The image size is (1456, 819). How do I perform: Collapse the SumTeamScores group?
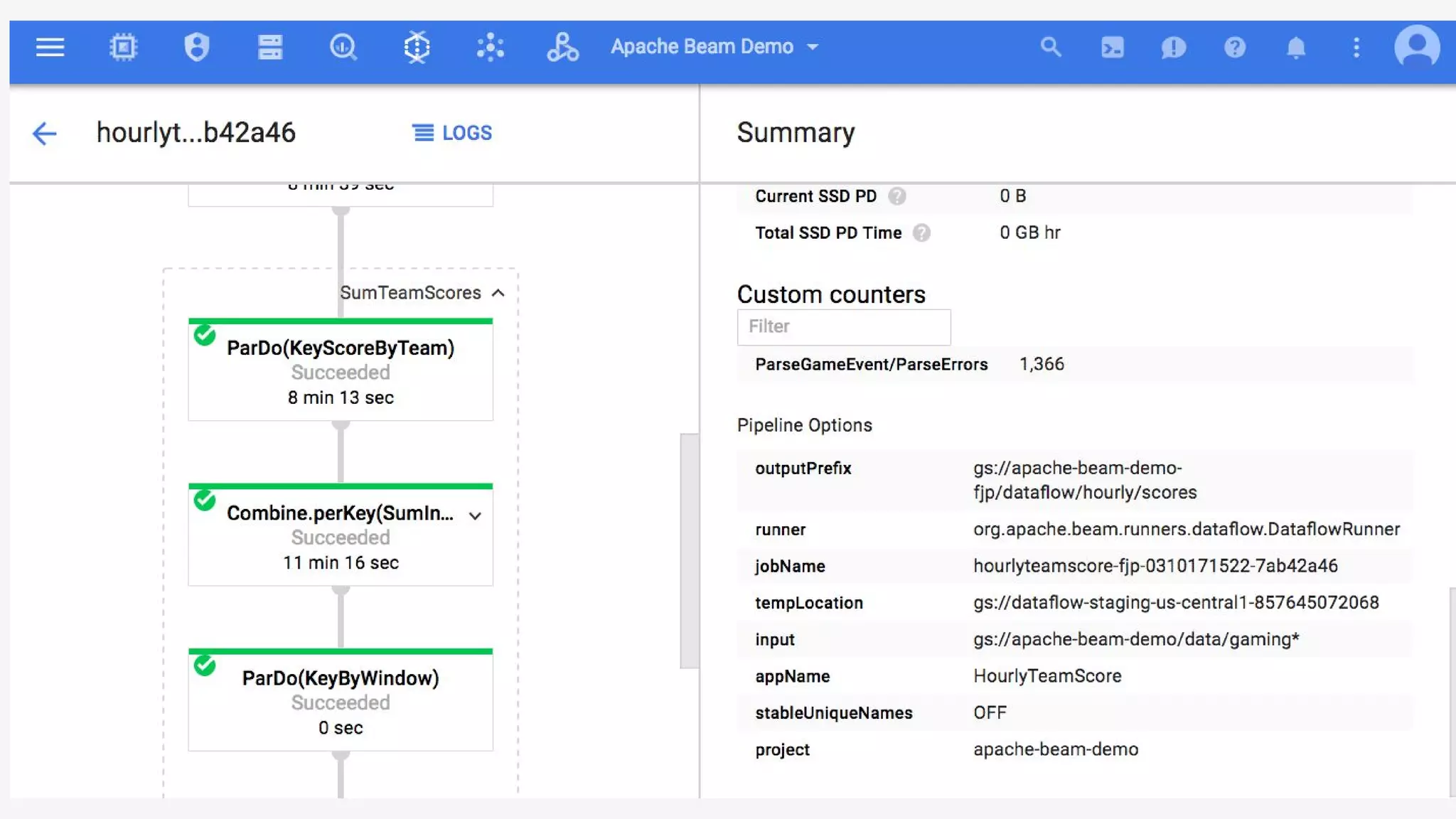click(x=498, y=293)
